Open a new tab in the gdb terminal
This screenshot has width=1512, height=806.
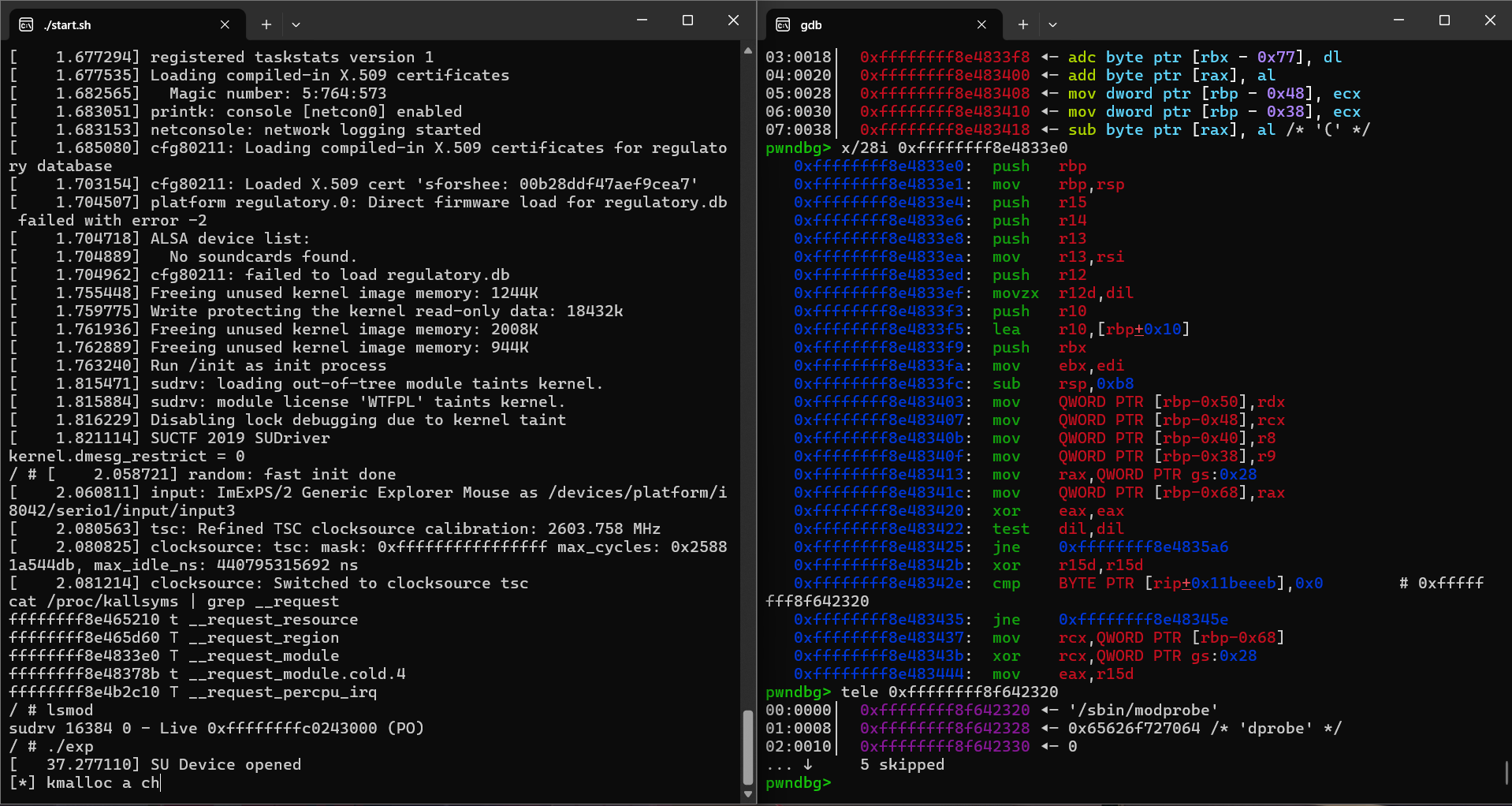(x=1022, y=24)
